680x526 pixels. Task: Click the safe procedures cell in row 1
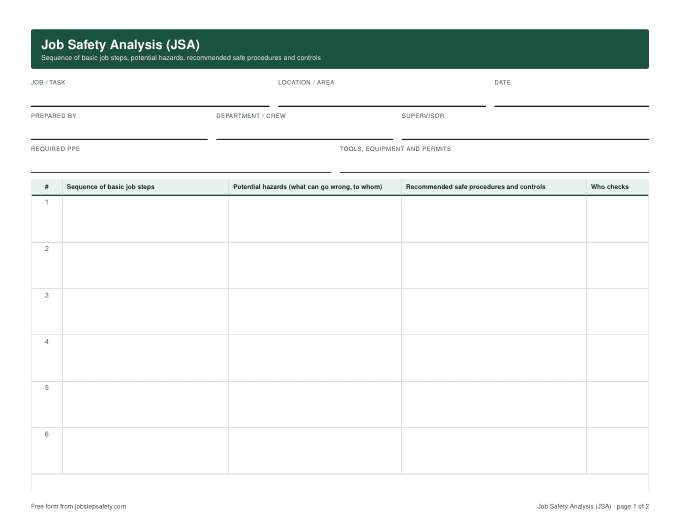[x=494, y=219]
